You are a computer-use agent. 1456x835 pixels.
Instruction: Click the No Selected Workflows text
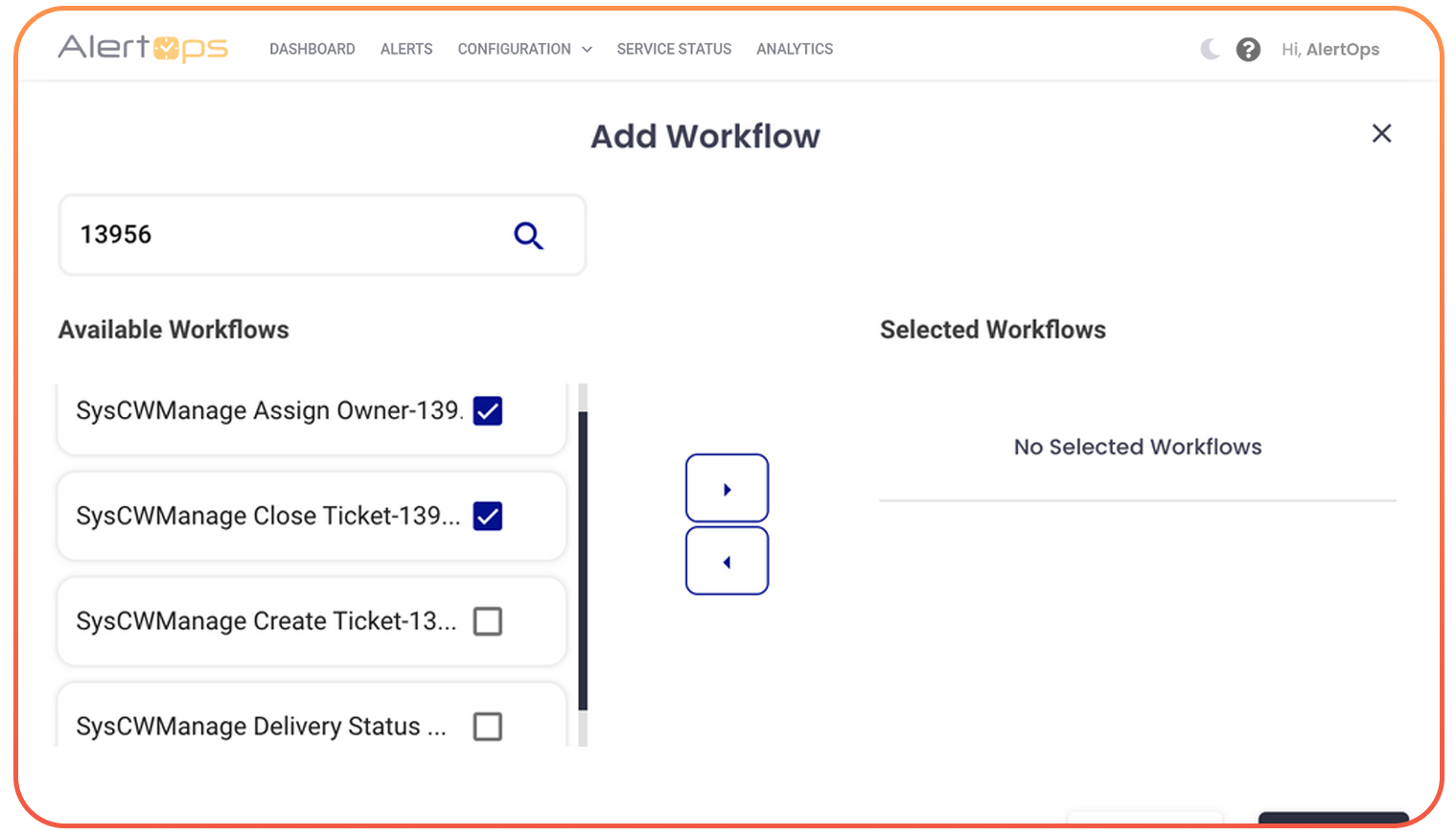[1138, 447]
